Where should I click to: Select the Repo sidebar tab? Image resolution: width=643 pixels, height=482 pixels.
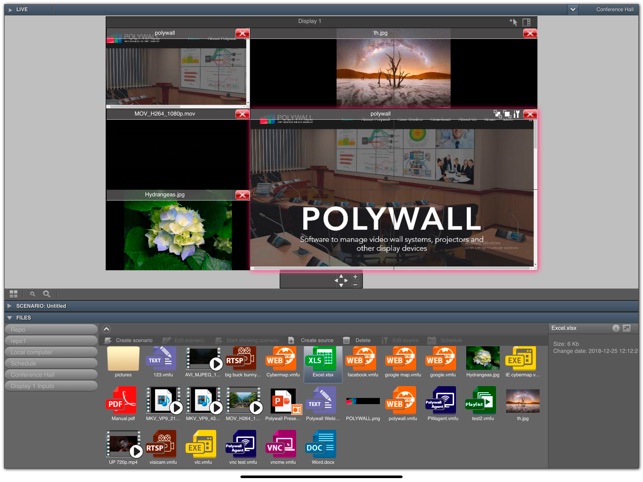[x=51, y=329]
